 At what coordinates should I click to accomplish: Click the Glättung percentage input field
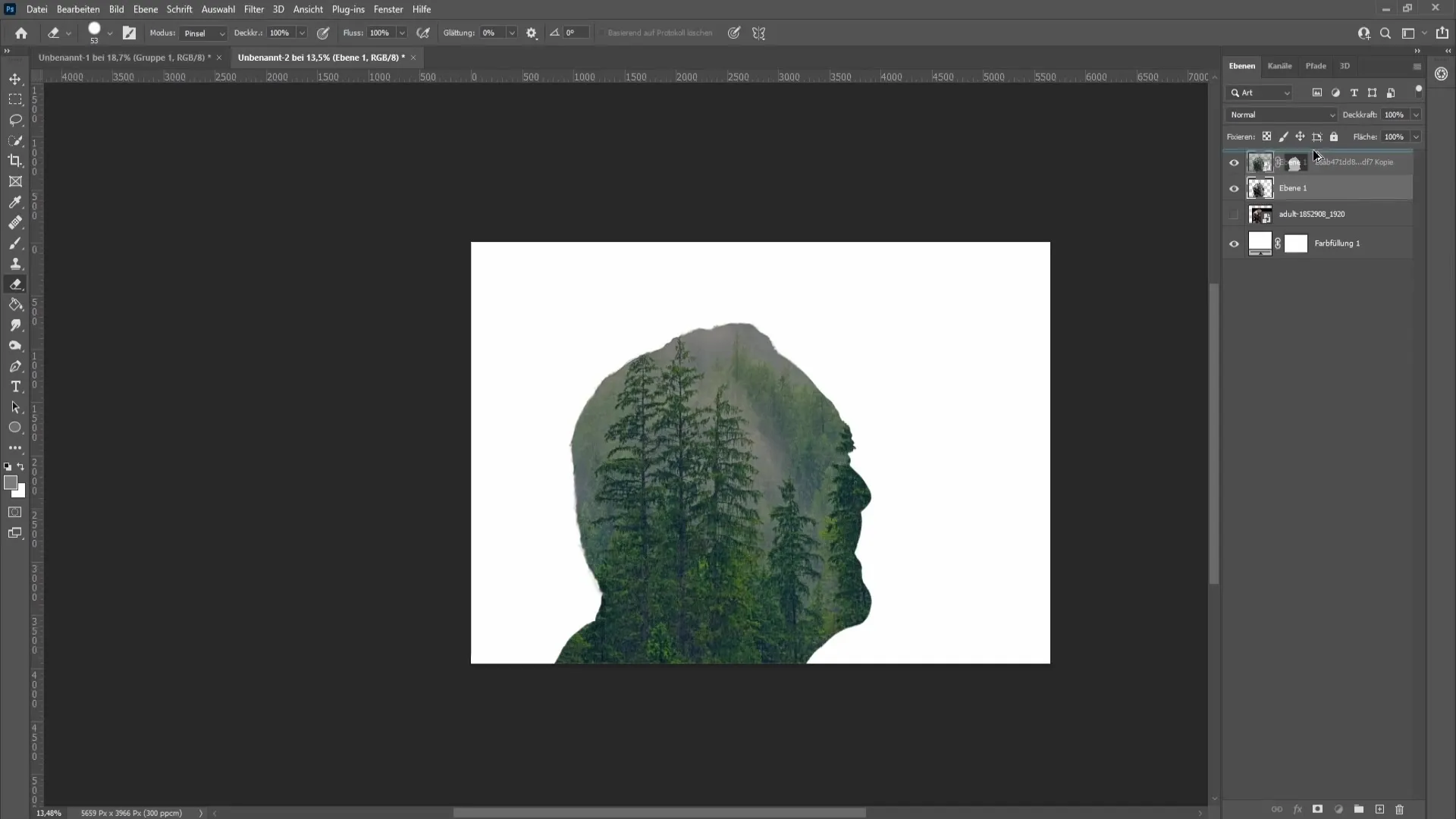coord(492,33)
